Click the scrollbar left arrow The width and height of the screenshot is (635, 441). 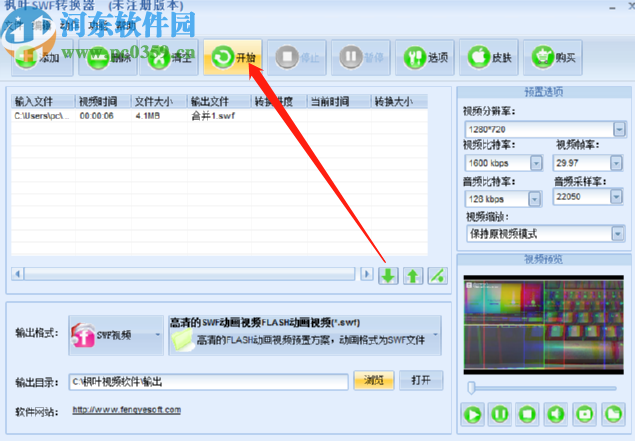(x=17, y=274)
